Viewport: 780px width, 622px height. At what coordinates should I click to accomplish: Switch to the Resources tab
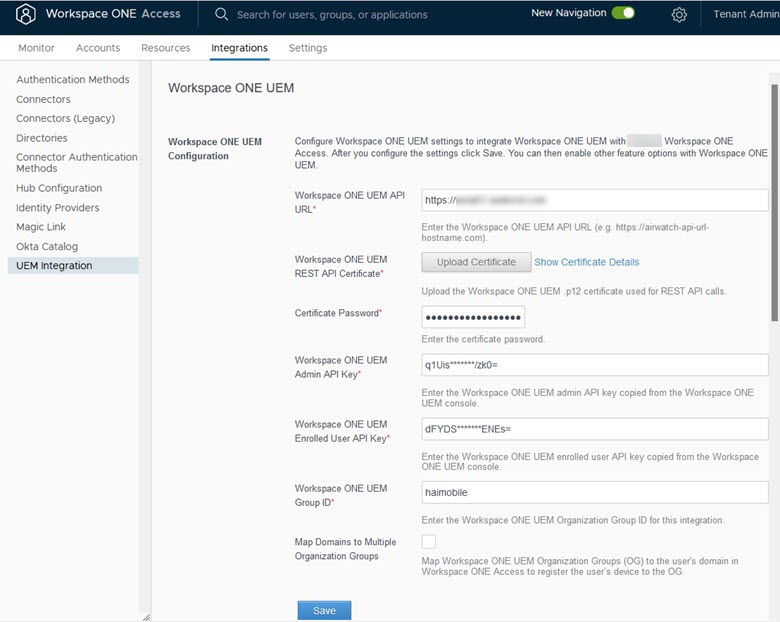pyautogui.click(x=166, y=48)
